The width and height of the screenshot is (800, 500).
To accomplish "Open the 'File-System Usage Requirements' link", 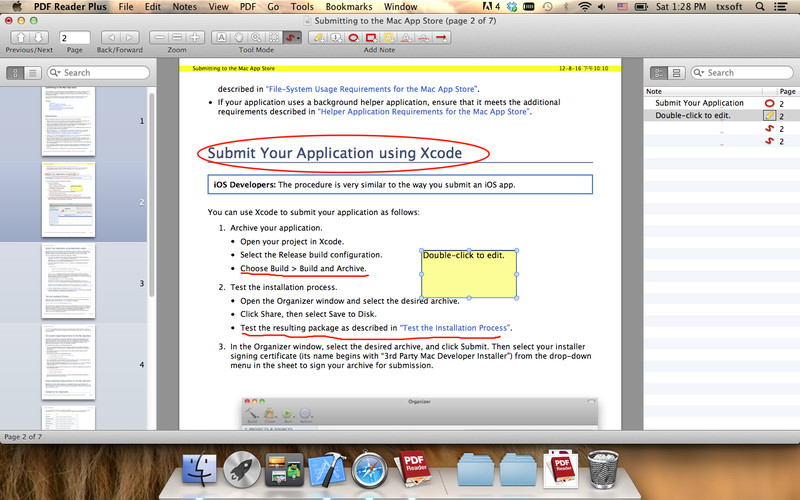I will pyautogui.click(x=371, y=89).
